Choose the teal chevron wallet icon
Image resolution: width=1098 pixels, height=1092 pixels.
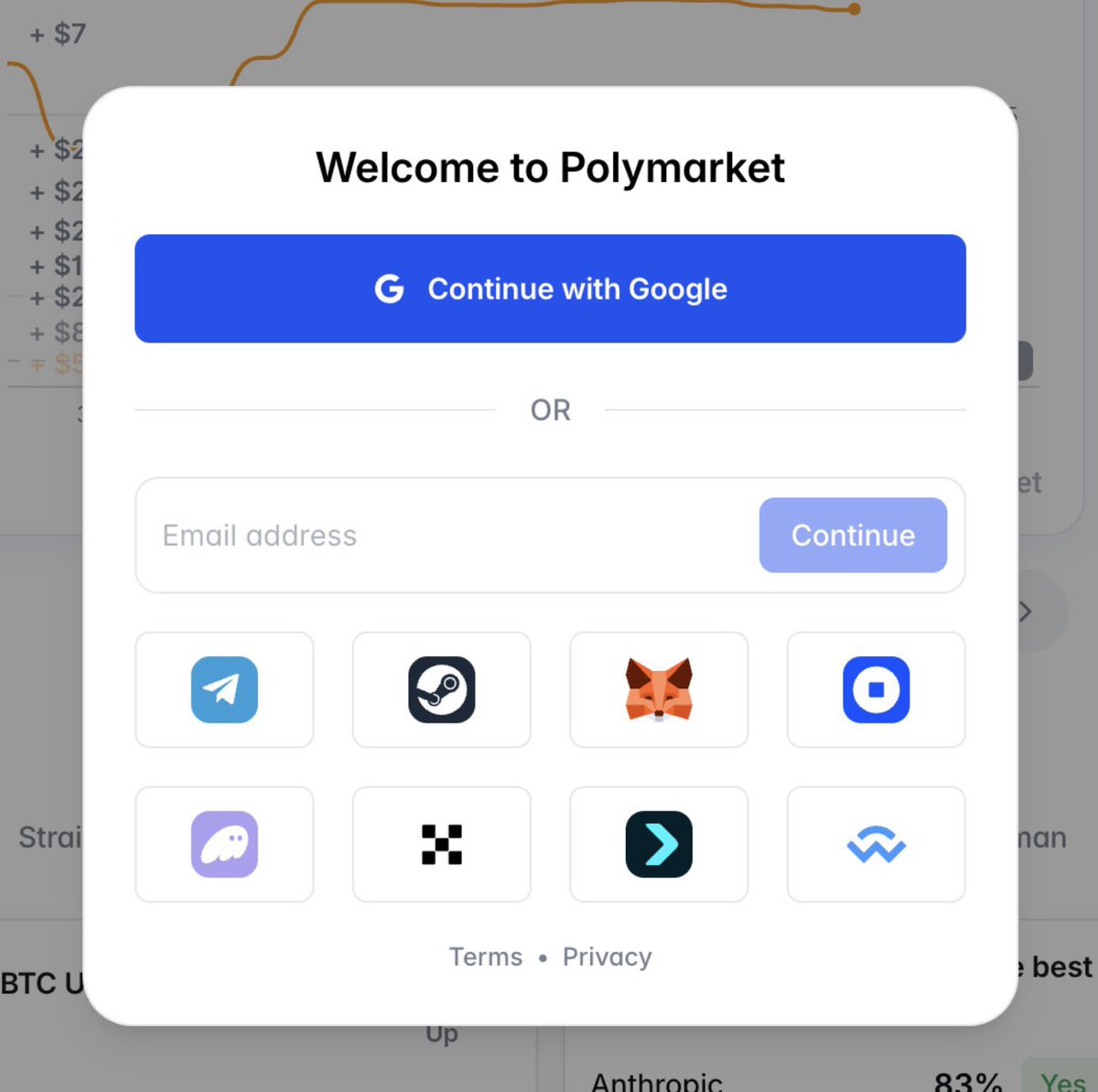click(659, 844)
